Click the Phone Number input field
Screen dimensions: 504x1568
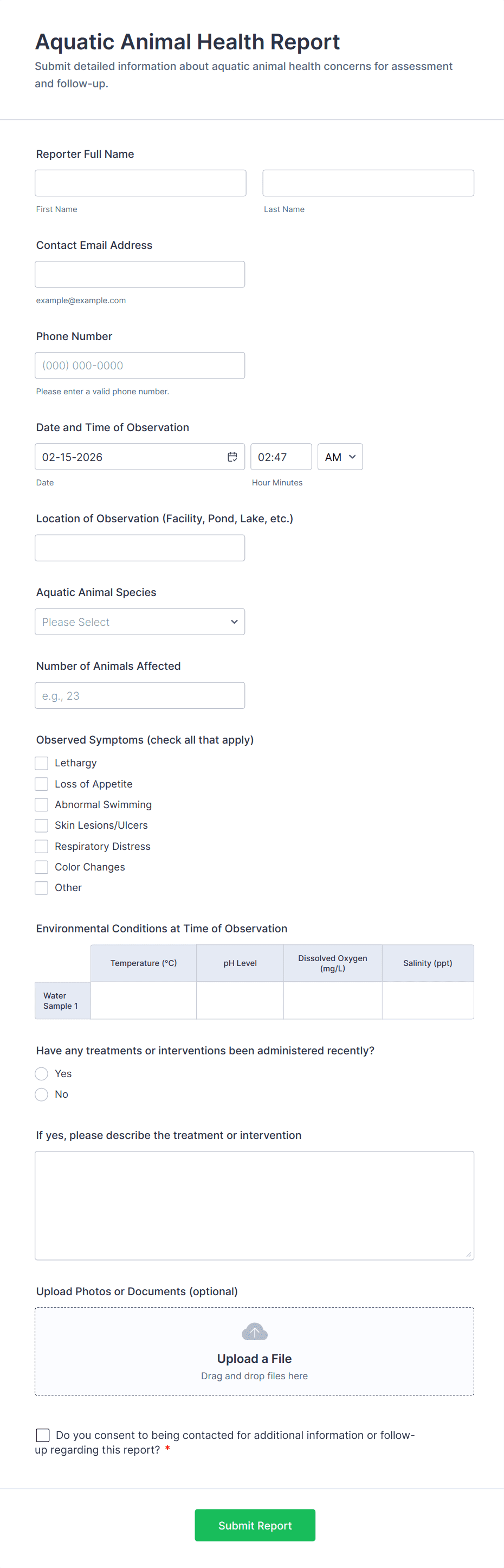[x=140, y=365]
